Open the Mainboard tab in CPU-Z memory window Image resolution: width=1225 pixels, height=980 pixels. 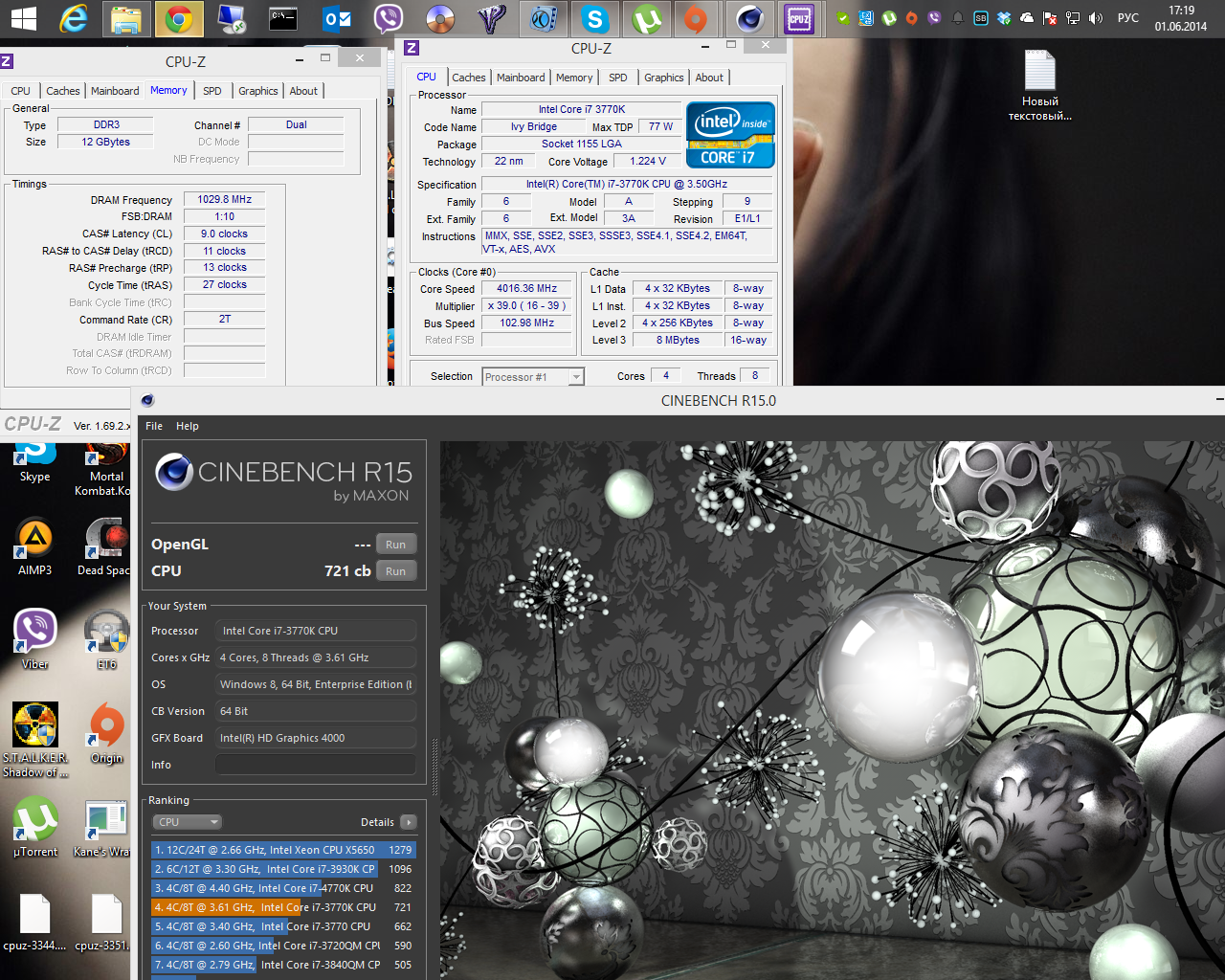click(115, 91)
